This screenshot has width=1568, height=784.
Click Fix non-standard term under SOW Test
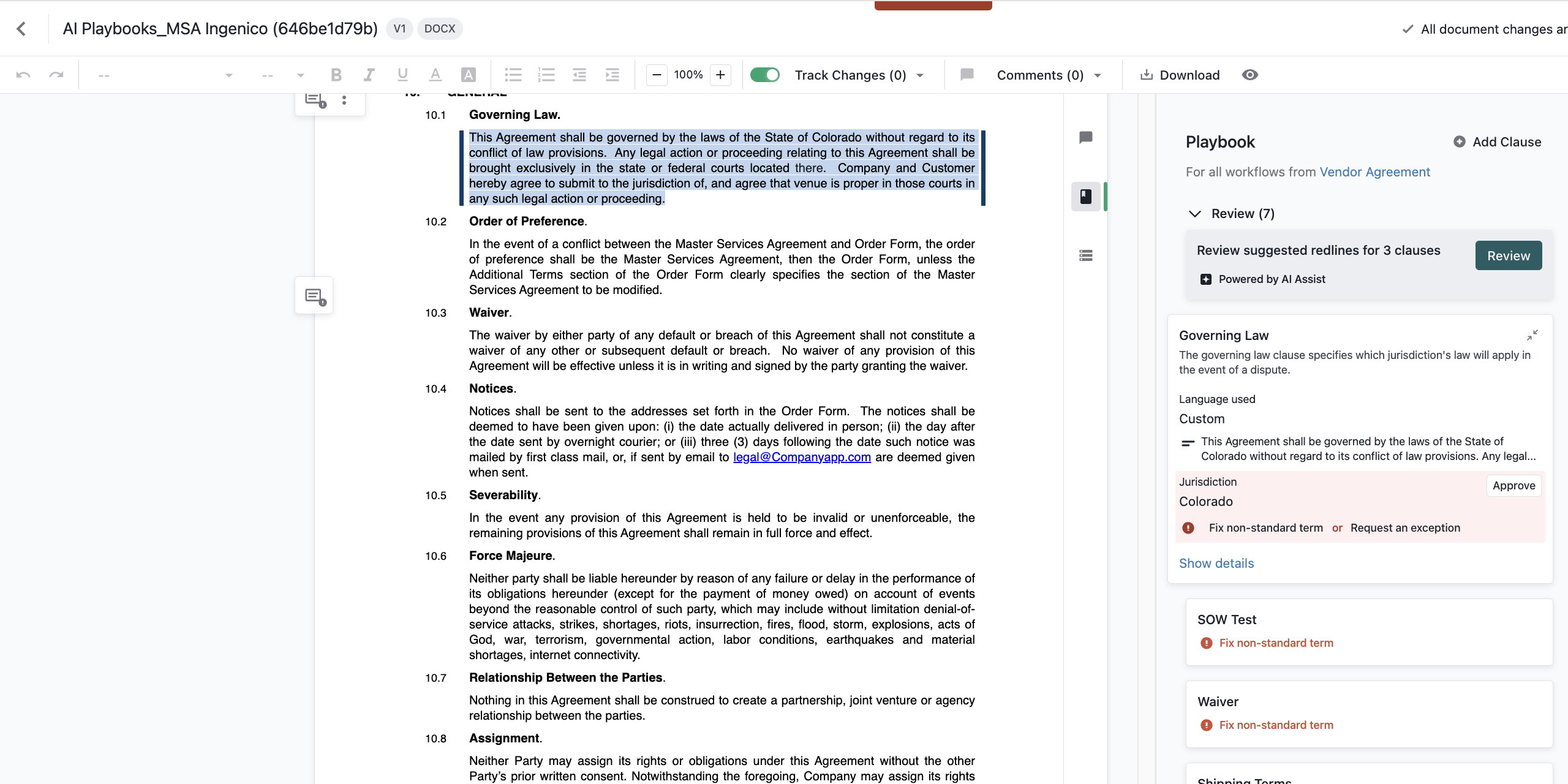(x=1276, y=643)
